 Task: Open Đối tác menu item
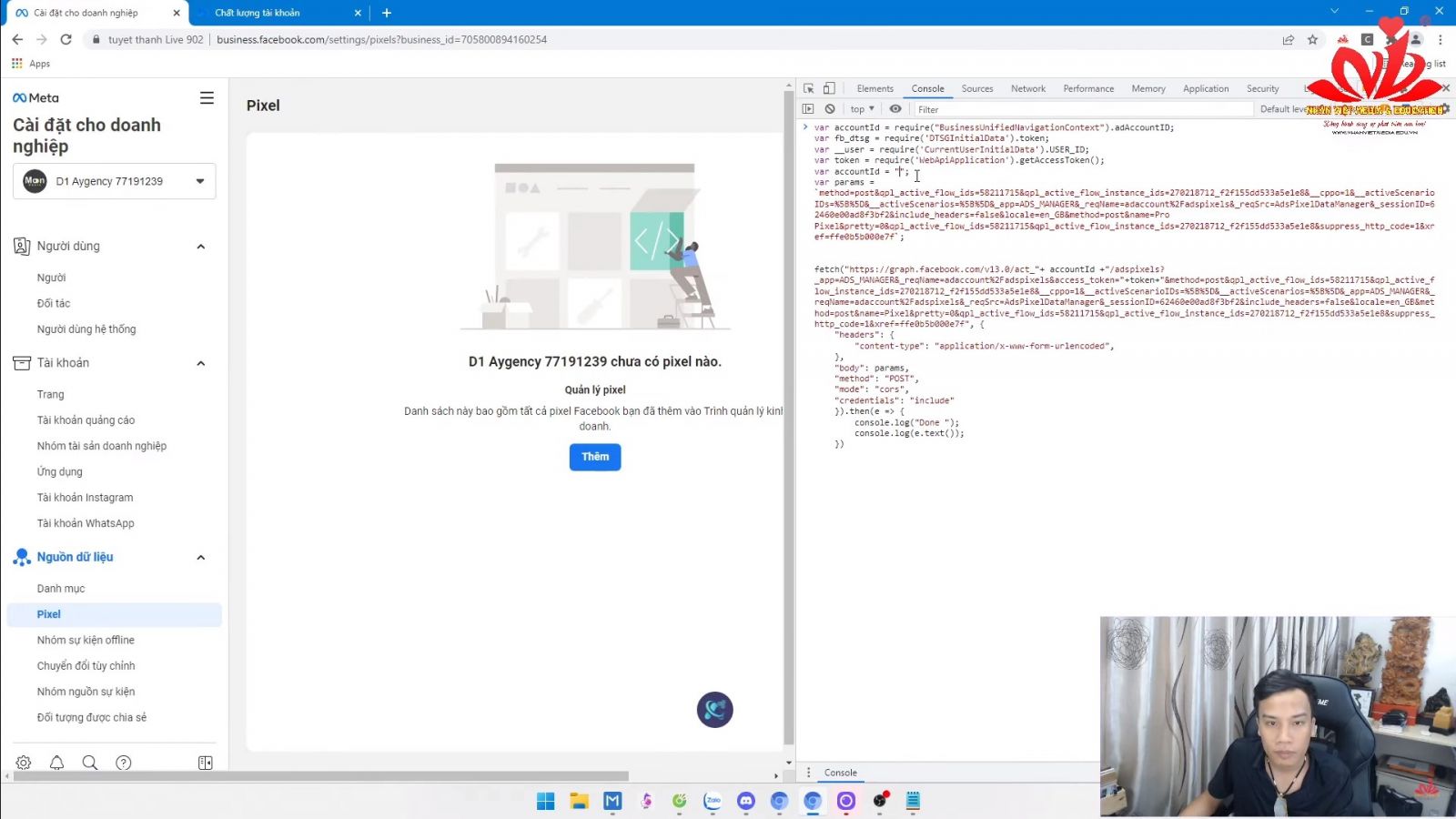54,303
